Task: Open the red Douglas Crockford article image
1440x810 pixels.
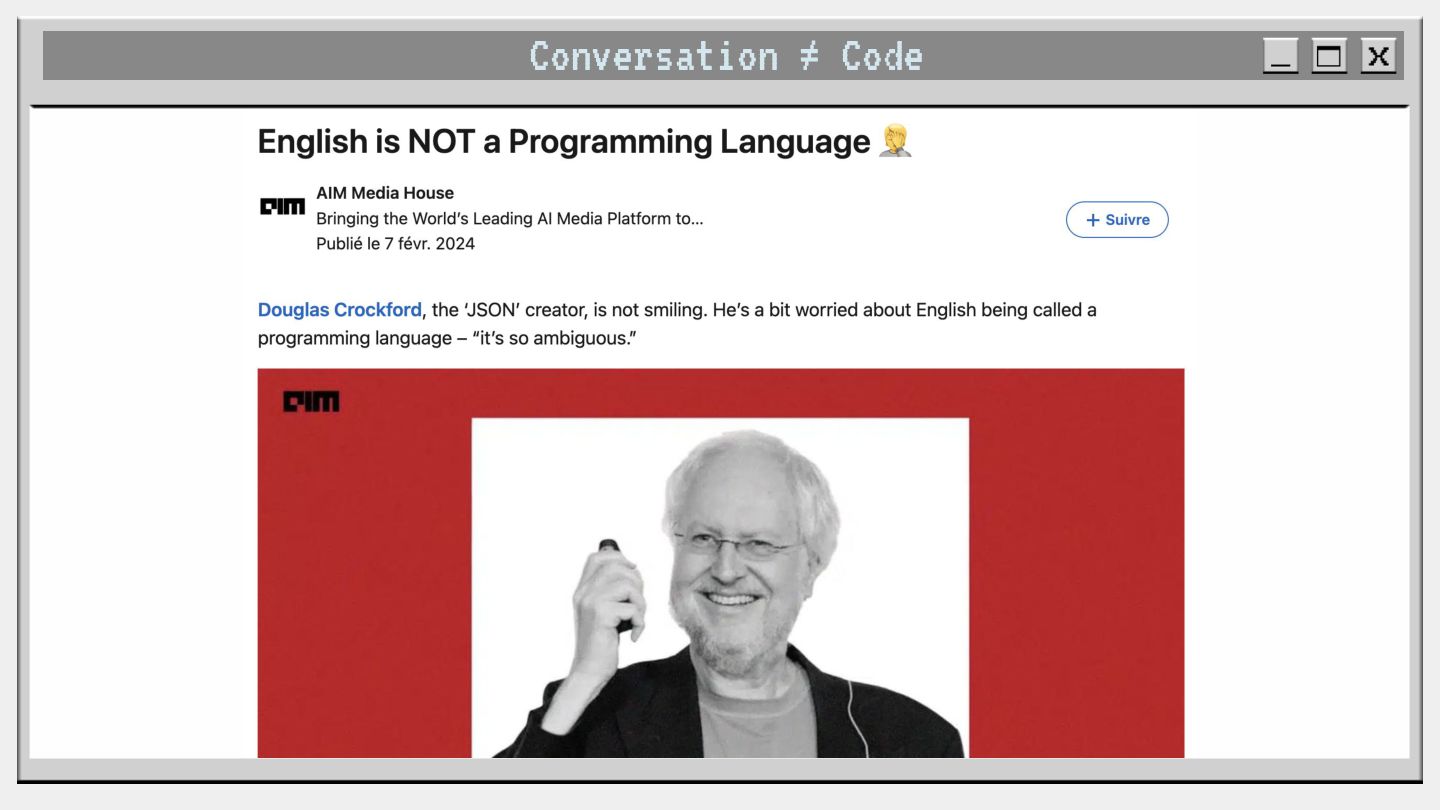Action: [721, 563]
